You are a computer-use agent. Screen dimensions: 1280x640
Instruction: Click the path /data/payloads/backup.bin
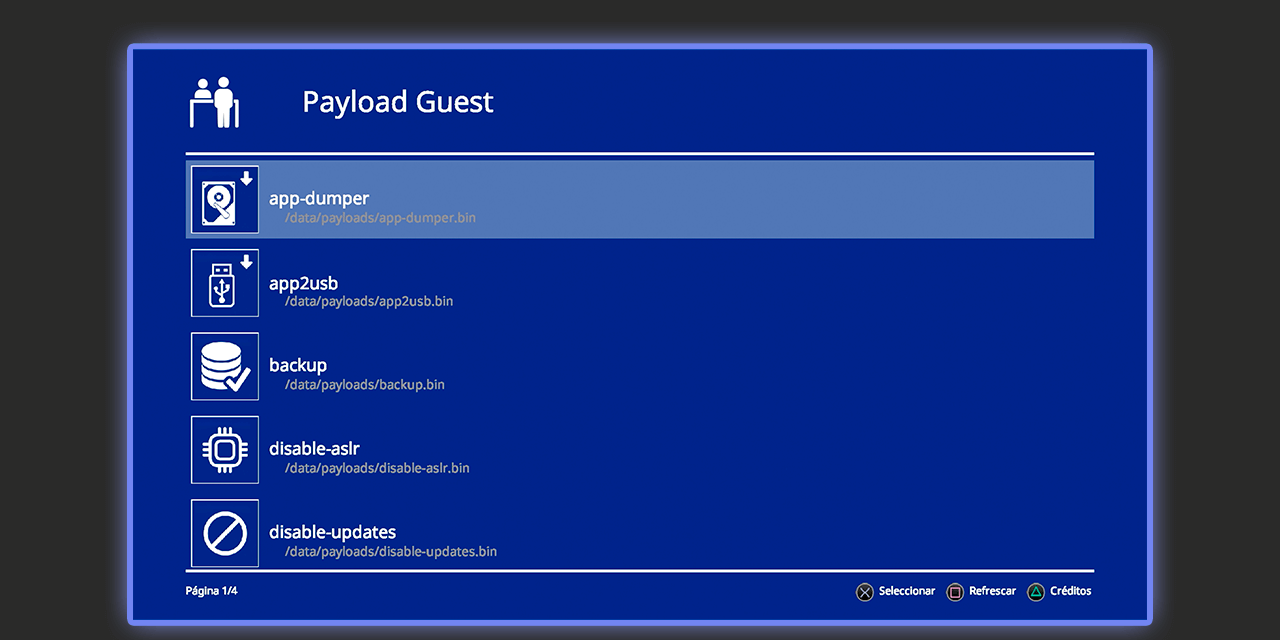365,384
